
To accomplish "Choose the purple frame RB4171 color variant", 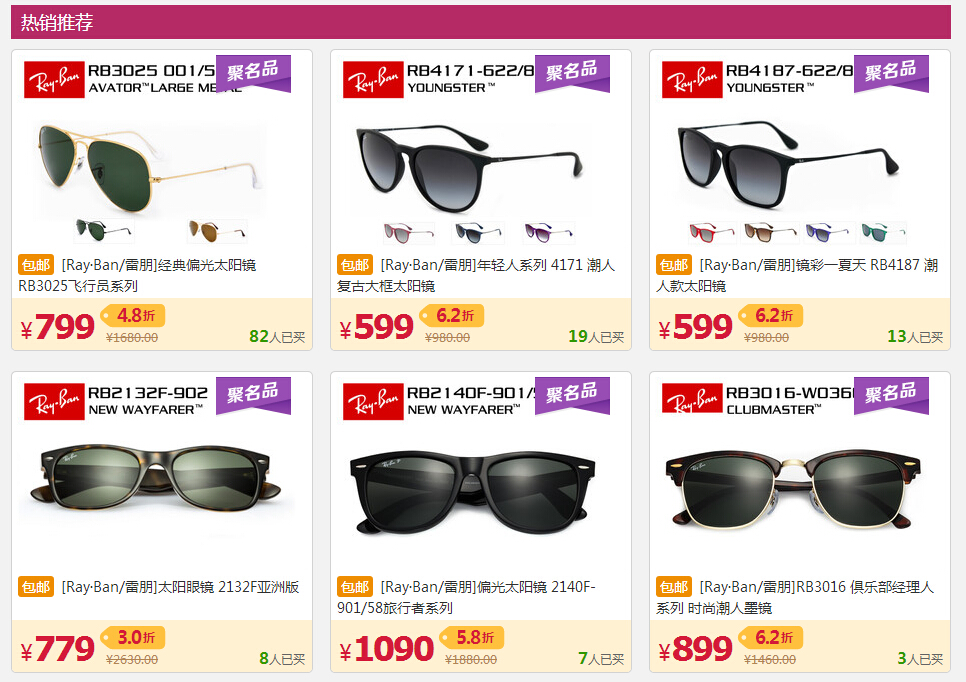I will [549, 233].
